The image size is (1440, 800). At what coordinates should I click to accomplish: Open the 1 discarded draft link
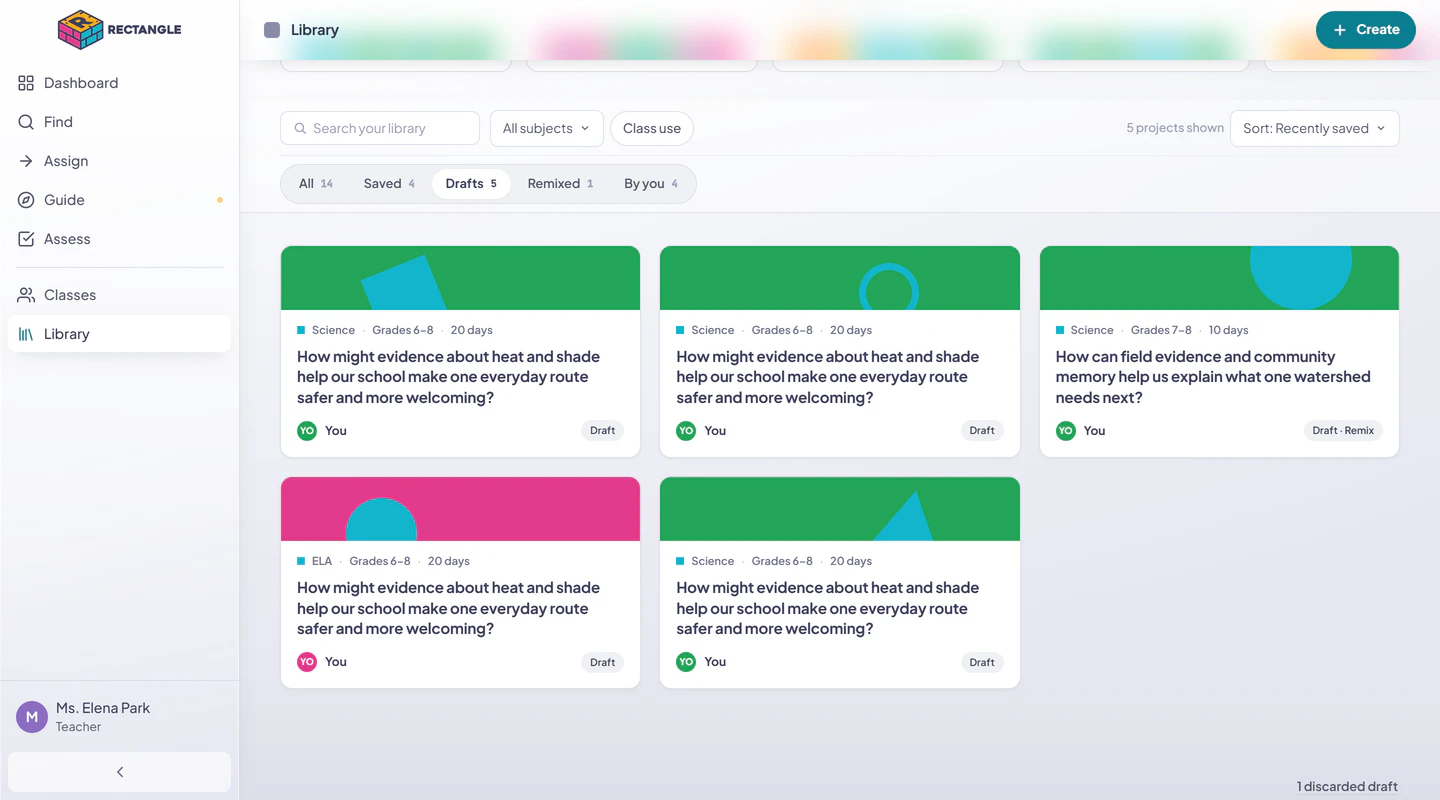(1347, 786)
